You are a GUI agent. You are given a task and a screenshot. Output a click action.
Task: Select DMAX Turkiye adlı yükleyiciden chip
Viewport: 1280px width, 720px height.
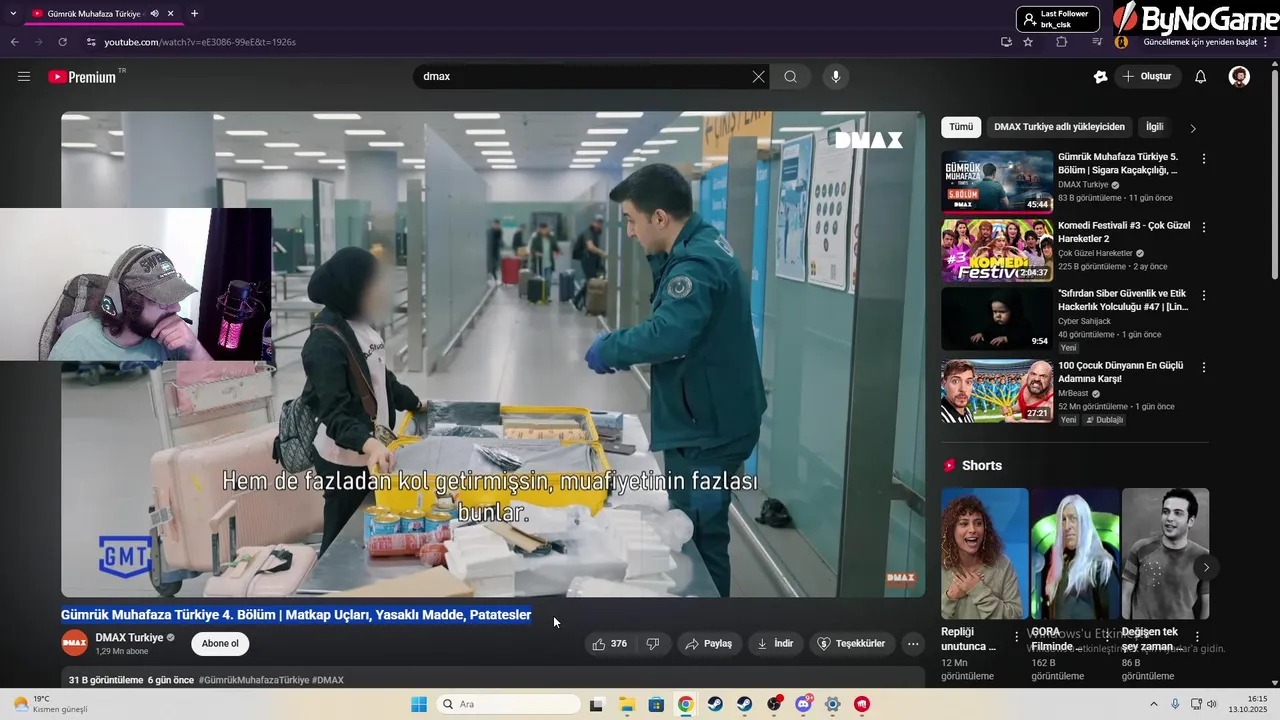point(1059,127)
